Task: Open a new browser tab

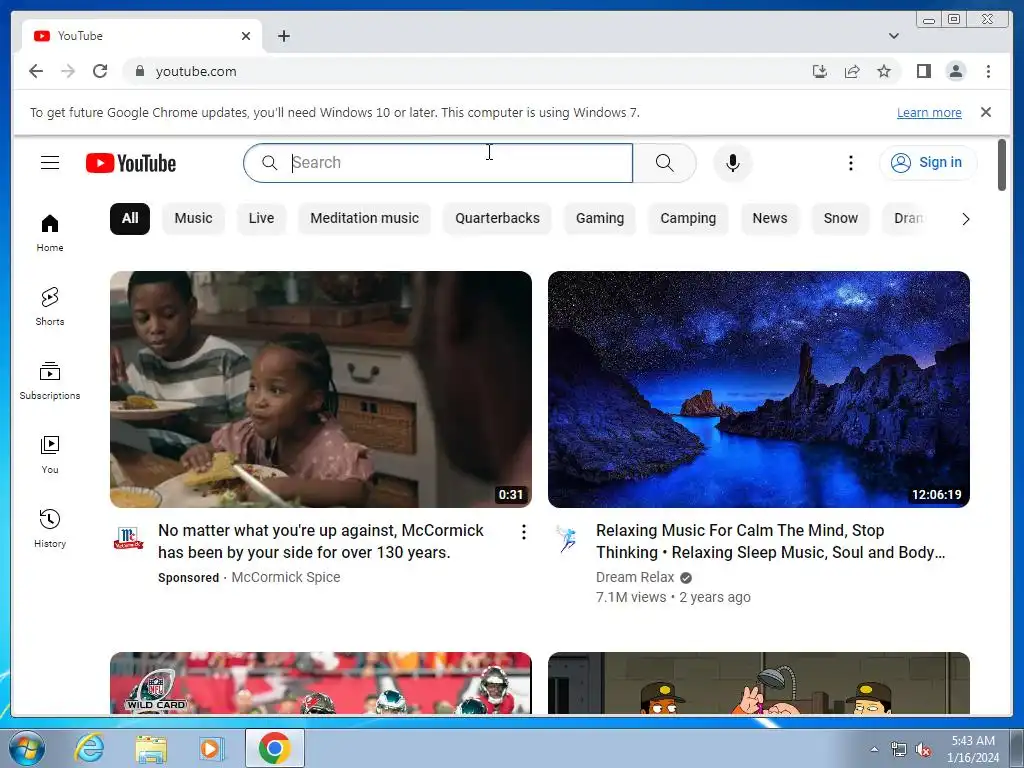Action: tap(283, 36)
